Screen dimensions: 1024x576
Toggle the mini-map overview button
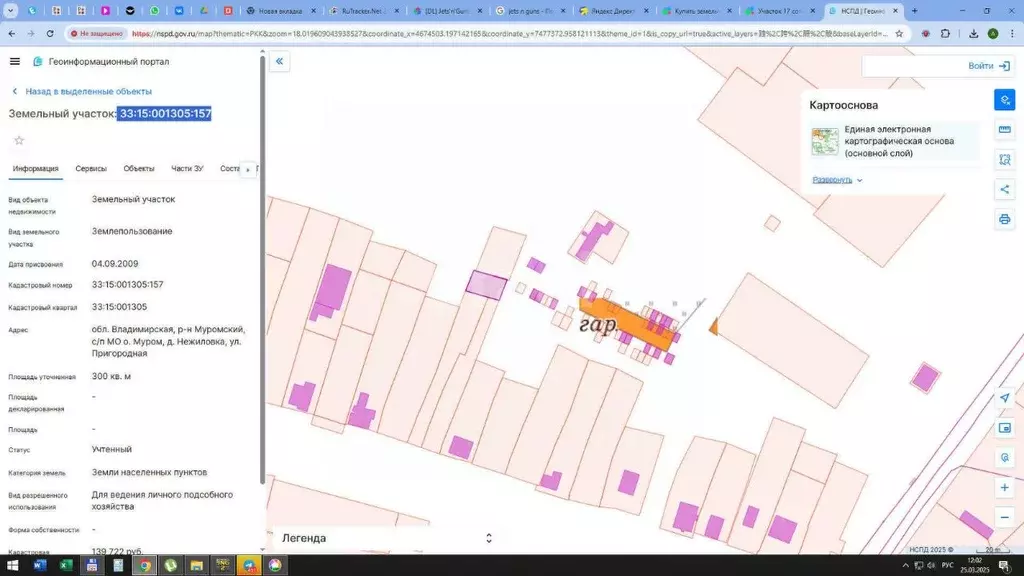[x=1004, y=428]
